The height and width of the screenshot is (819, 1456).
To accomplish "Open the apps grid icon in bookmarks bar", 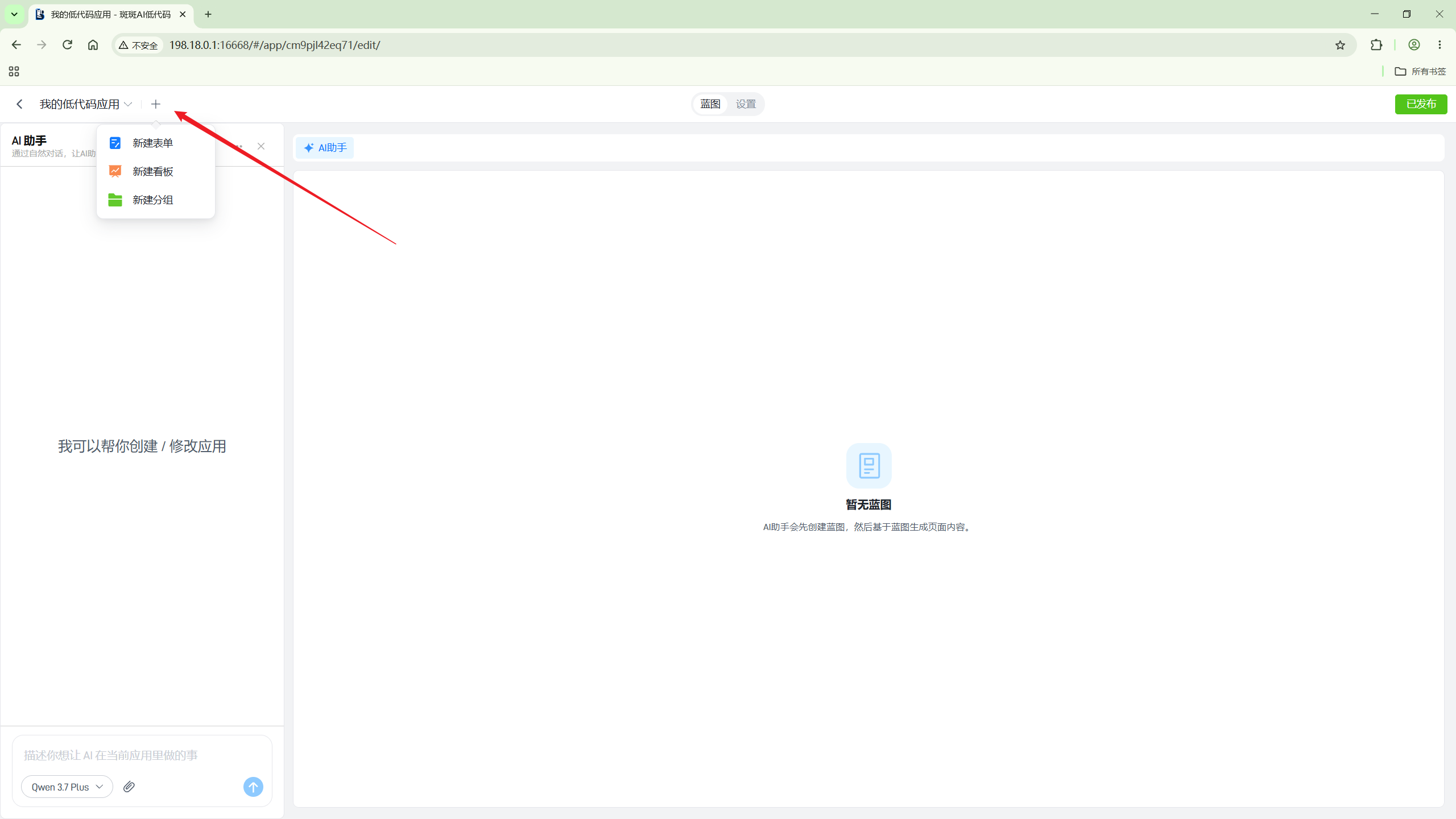I will [14, 71].
